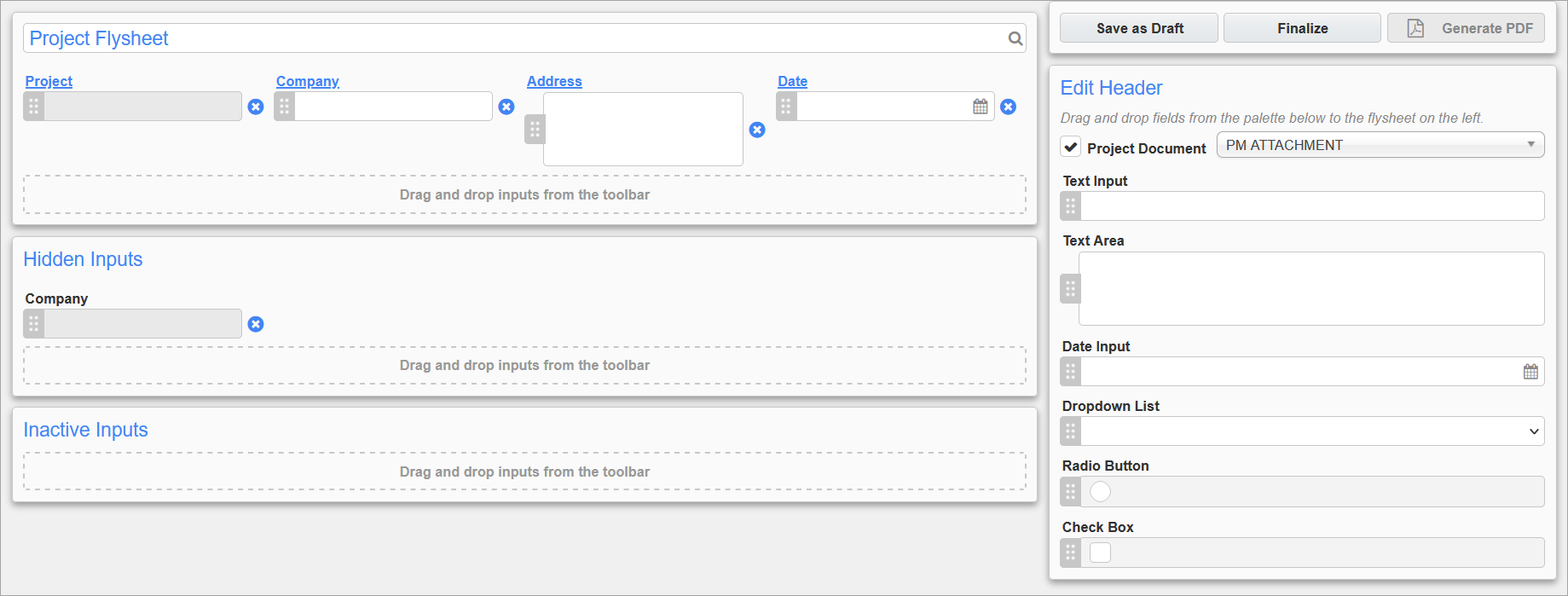
Task: Click Generate PDF button
Action: [1465, 28]
